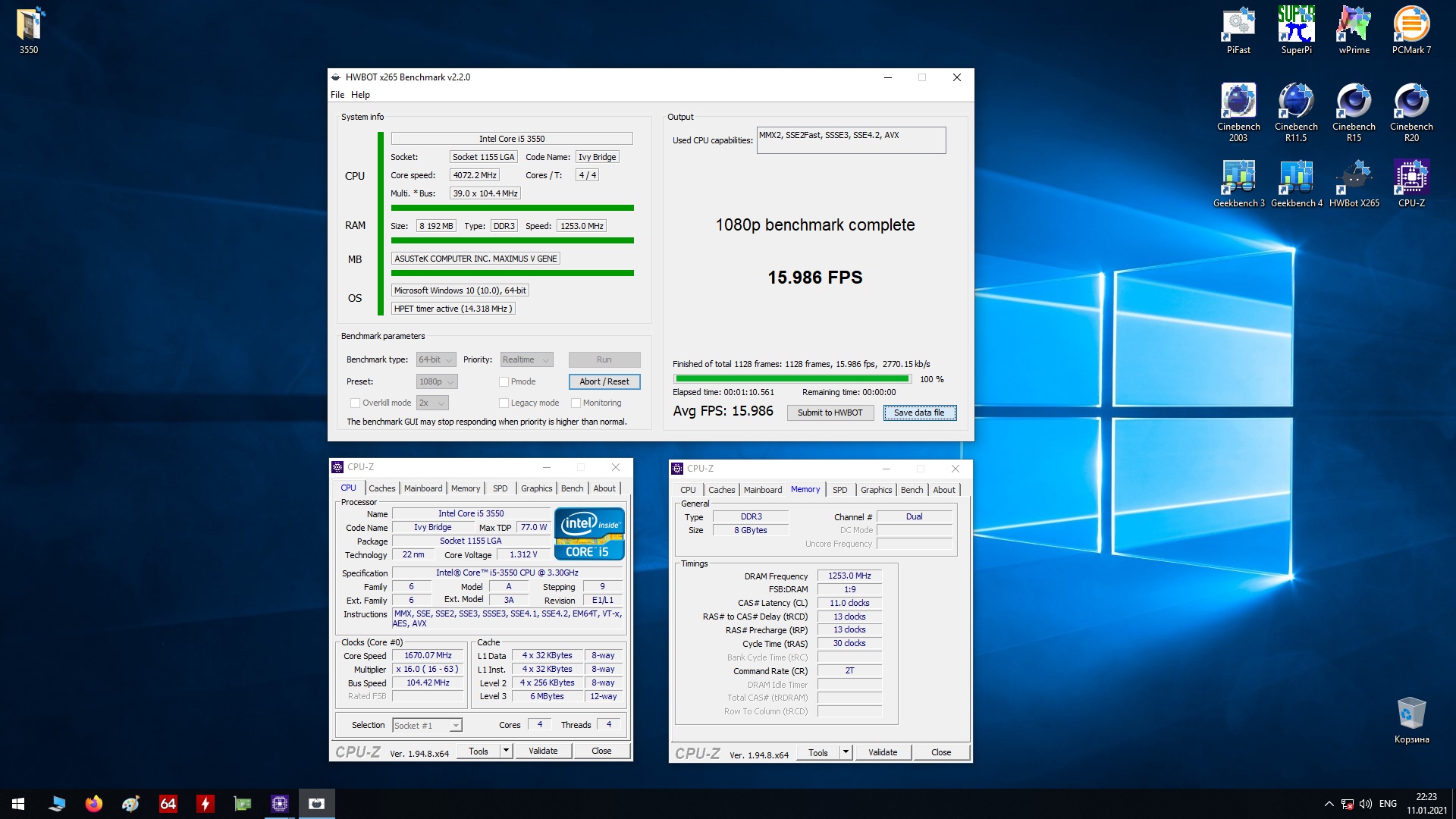1456x819 pixels.
Task: Click Save data file button
Action: (x=919, y=413)
